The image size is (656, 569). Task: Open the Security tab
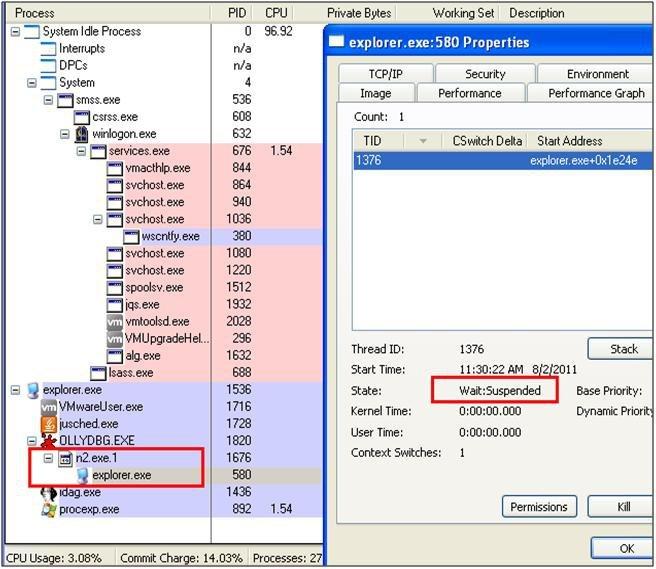tap(485, 74)
